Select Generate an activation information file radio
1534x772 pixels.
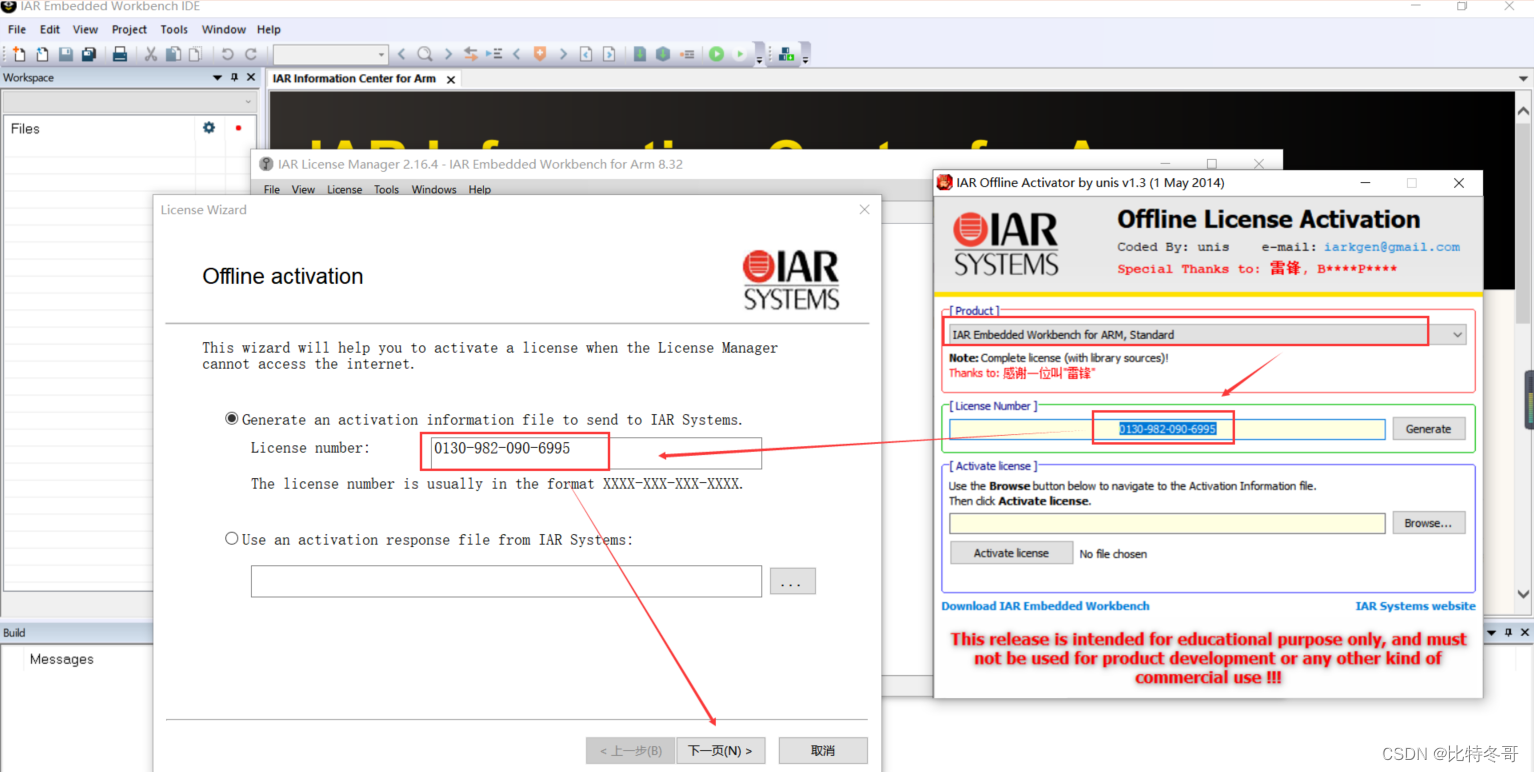[x=232, y=419]
